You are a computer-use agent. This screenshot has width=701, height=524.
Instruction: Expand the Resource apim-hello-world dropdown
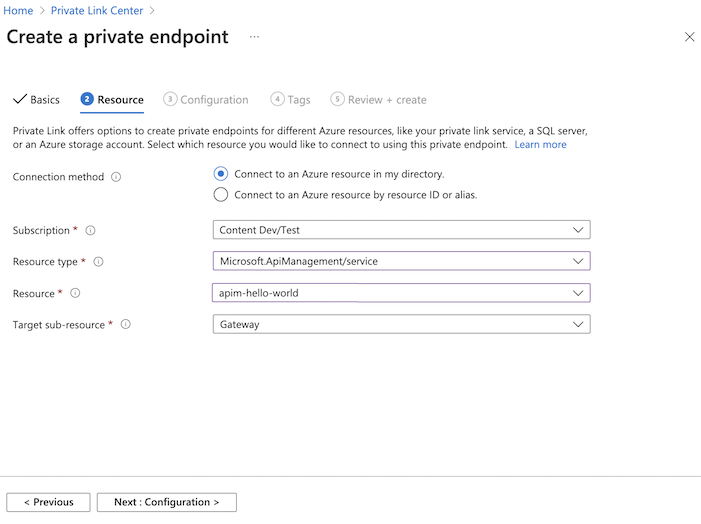point(401,293)
